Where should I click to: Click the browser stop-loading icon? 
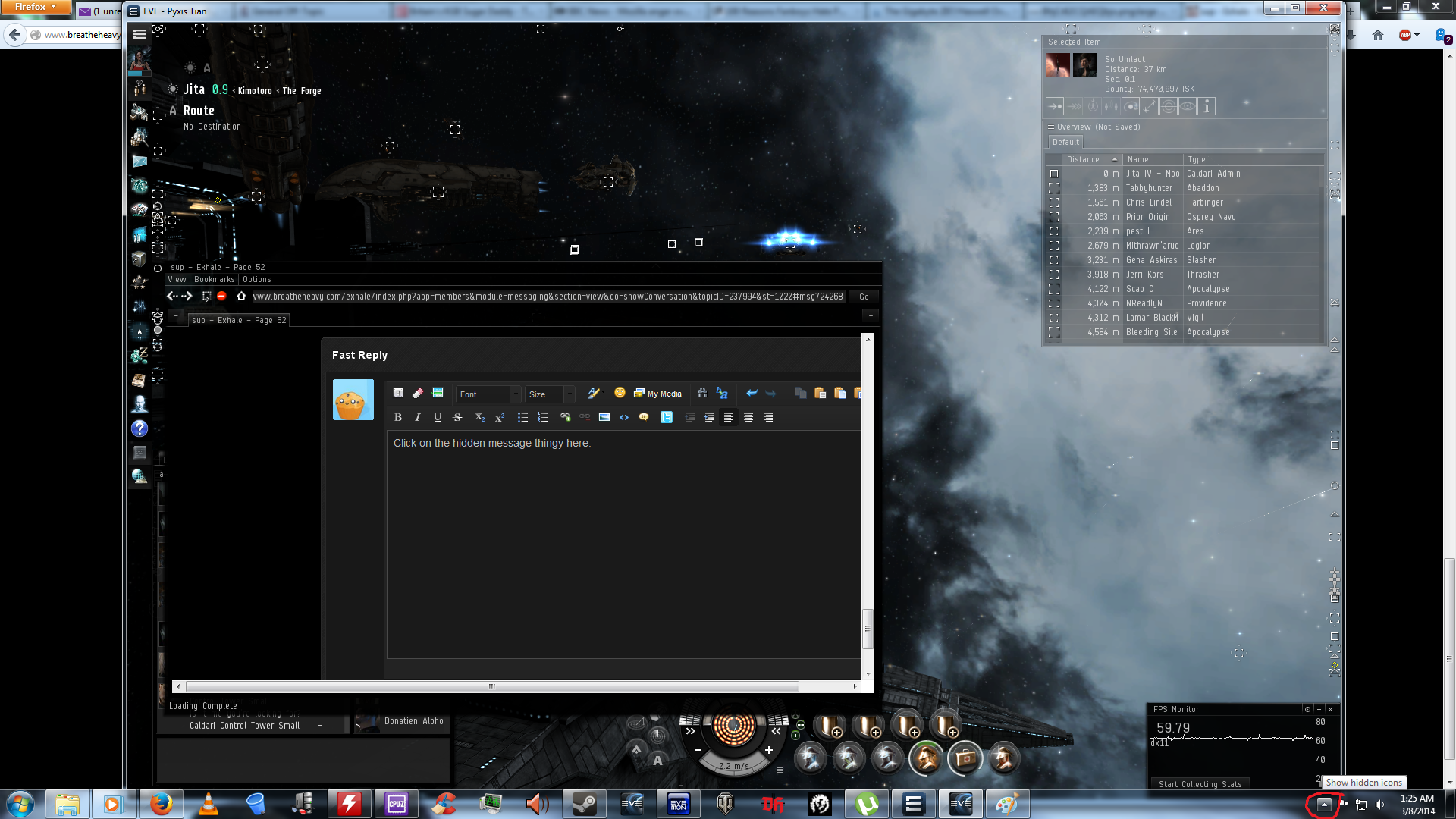tap(221, 297)
